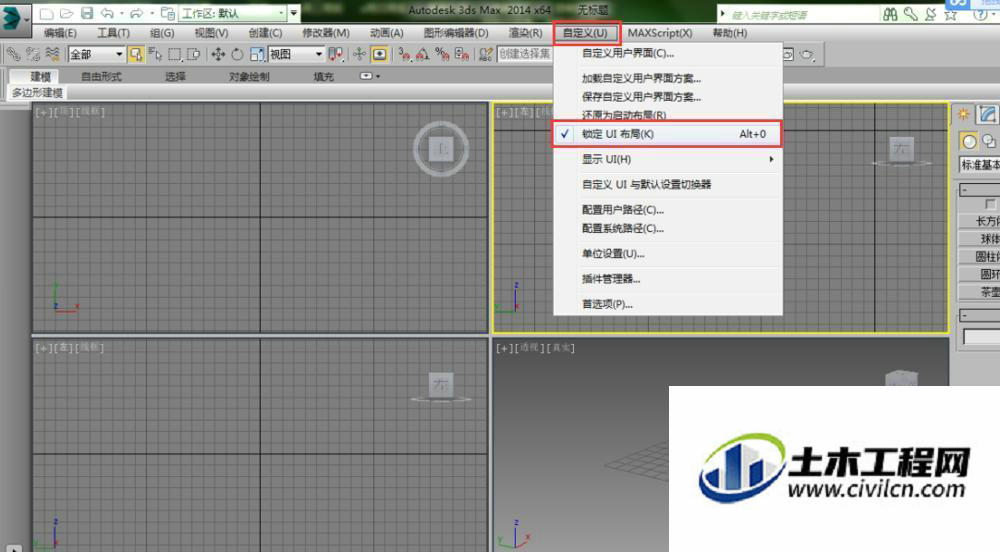The height and width of the screenshot is (552, 1000).
Task: Toggle Window/Crossing selection icon
Action: click(x=194, y=55)
